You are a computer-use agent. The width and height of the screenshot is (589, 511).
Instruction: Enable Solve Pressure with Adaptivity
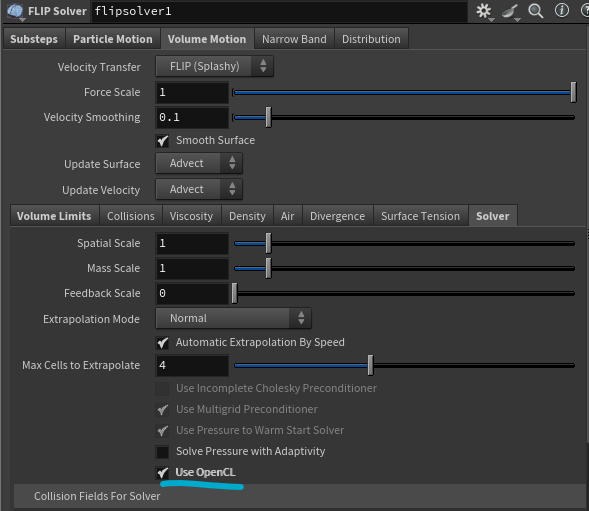tap(162, 452)
